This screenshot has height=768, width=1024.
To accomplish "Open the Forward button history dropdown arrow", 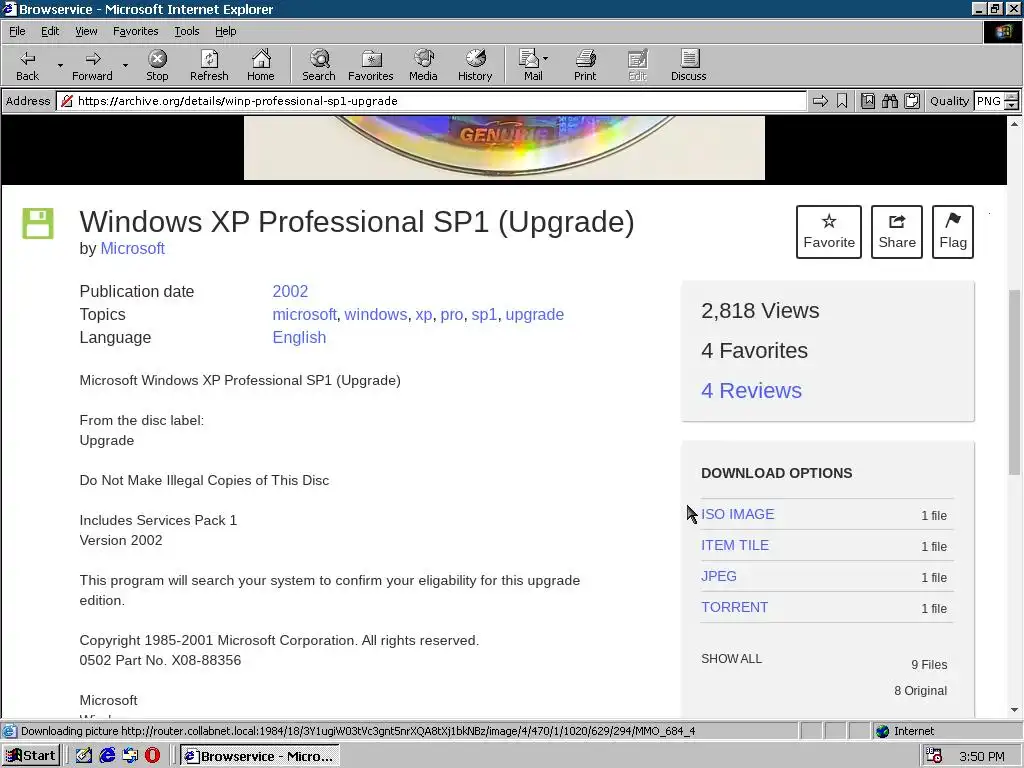I will pyautogui.click(x=125, y=65).
